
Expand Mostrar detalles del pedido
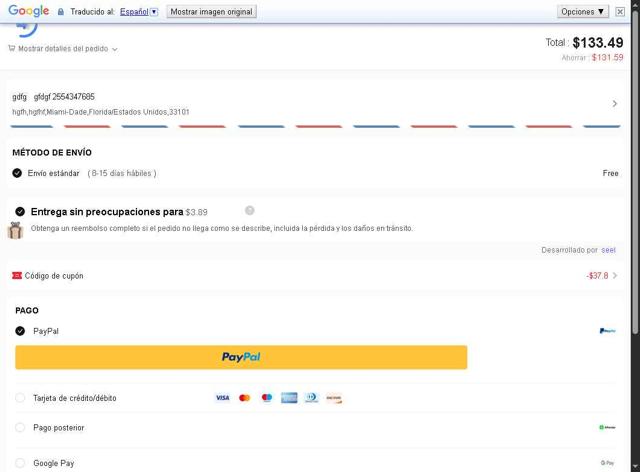64,49
